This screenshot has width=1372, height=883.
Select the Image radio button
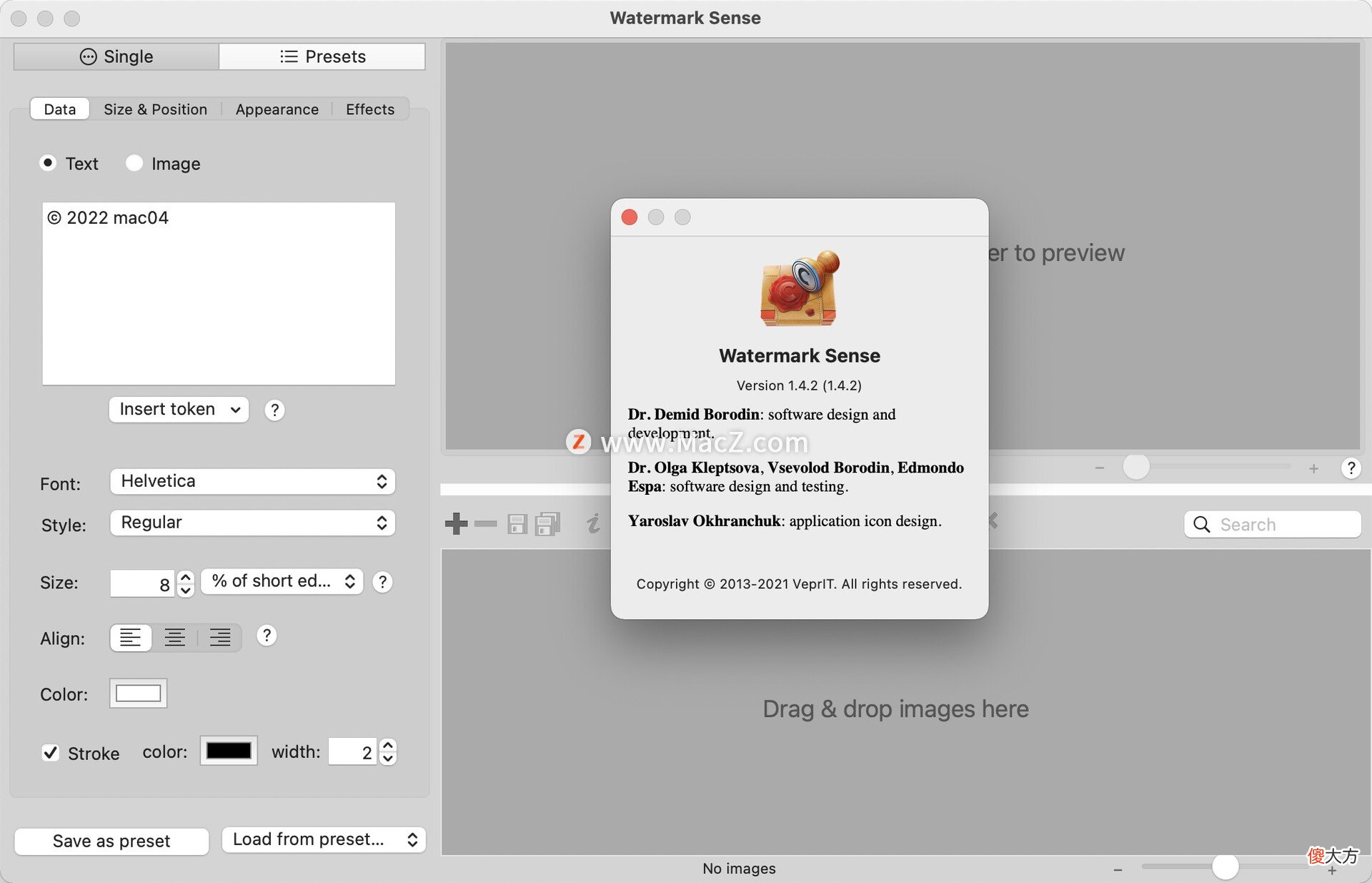(134, 163)
